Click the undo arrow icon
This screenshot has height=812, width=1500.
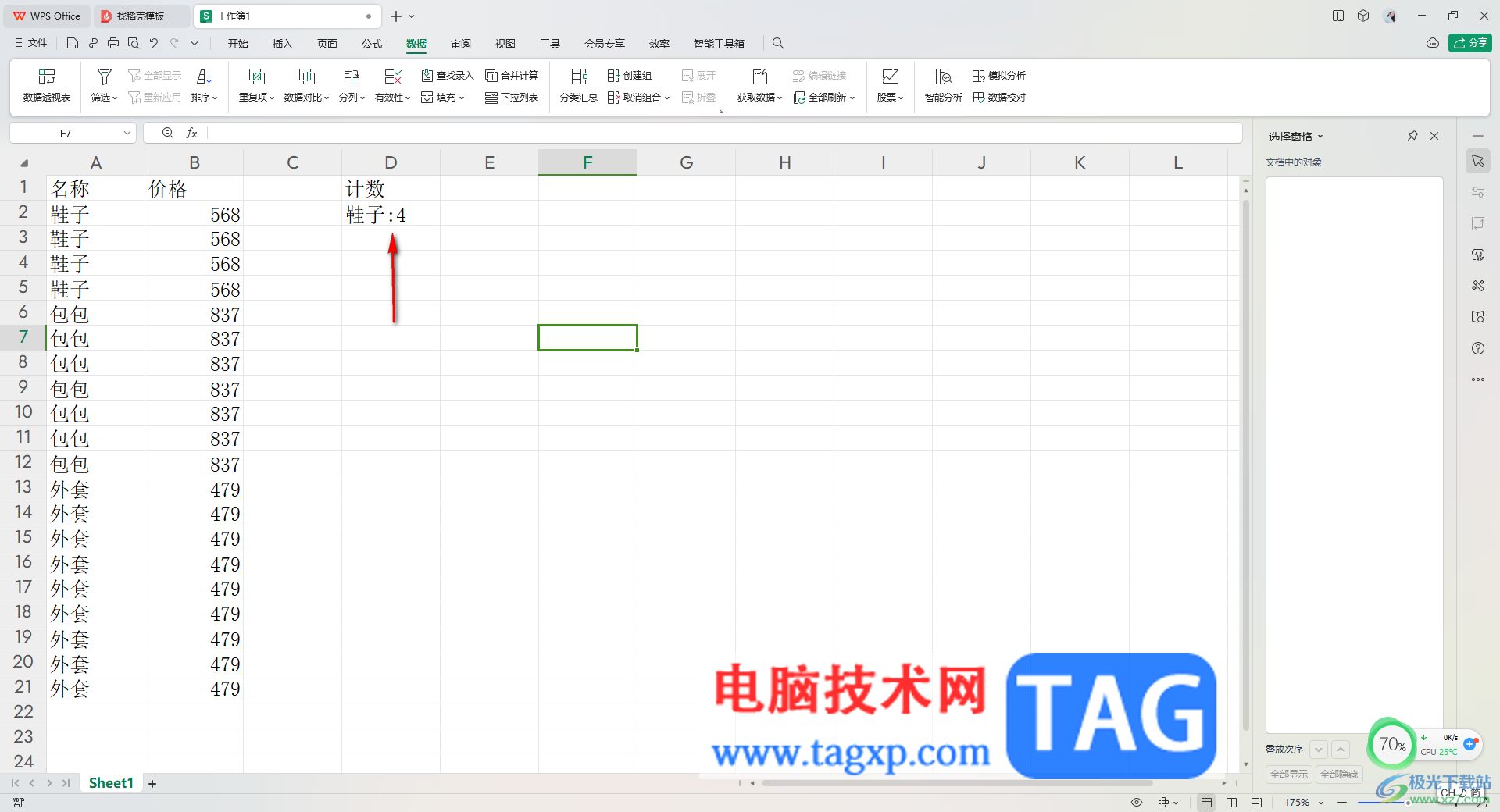coord(154,43)
